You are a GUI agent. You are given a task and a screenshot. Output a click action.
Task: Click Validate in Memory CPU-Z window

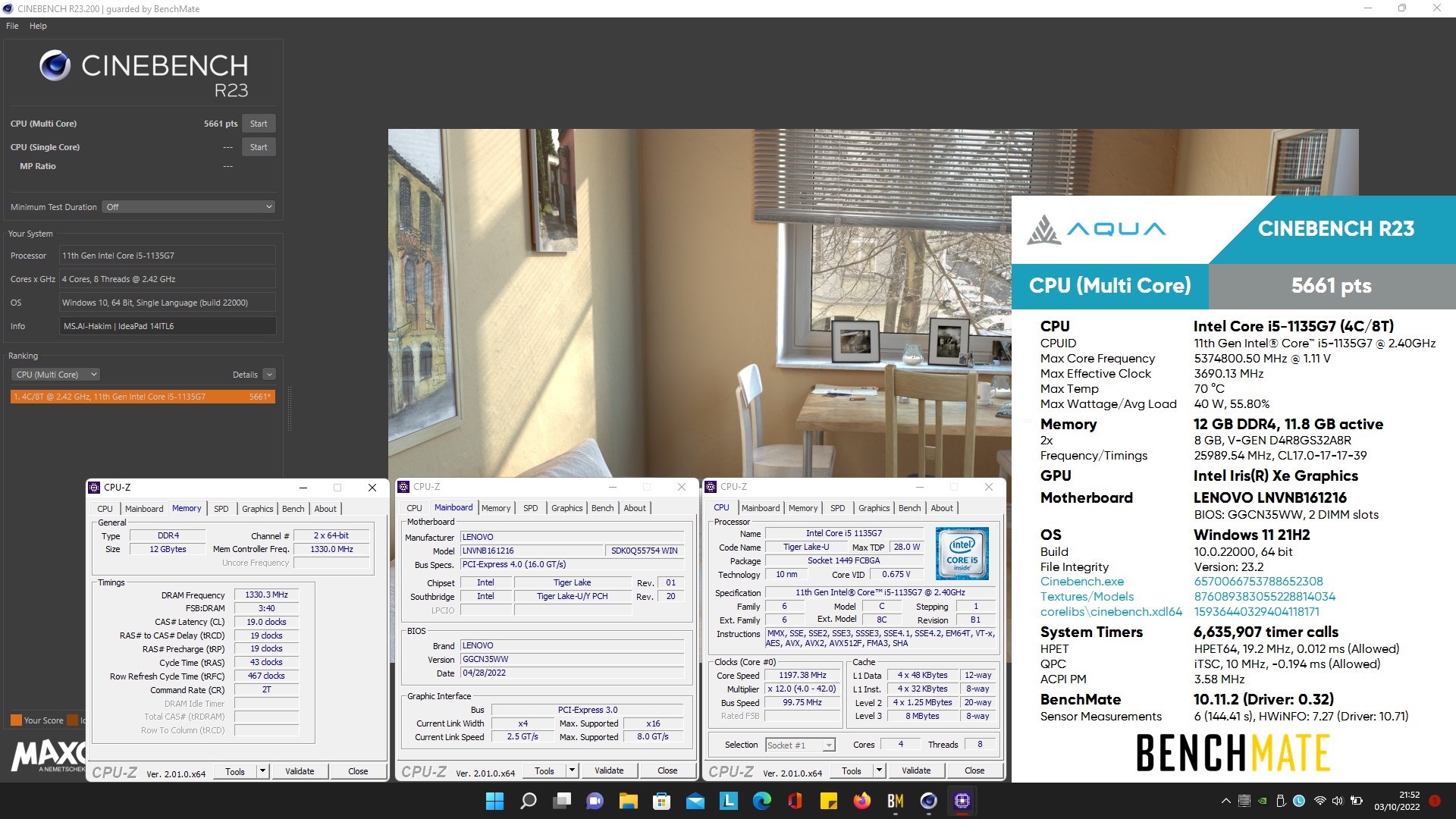[300, 771]
